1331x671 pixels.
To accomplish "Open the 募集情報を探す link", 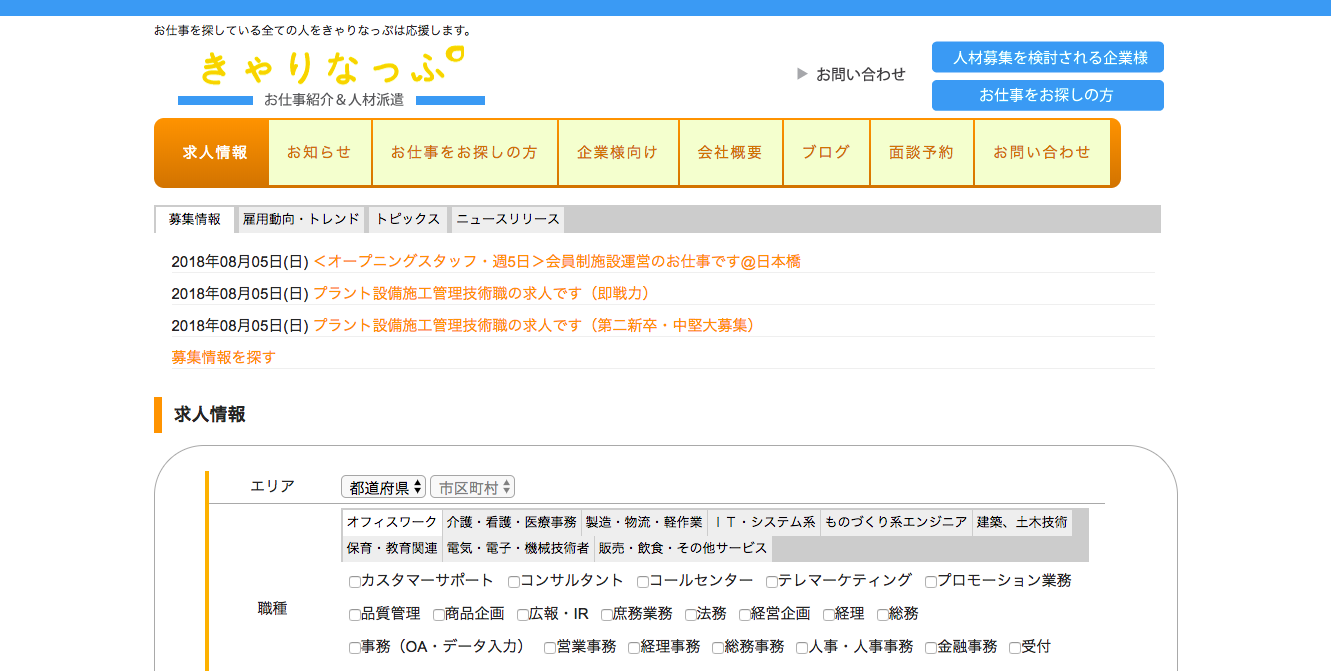I will pos(223,357).
